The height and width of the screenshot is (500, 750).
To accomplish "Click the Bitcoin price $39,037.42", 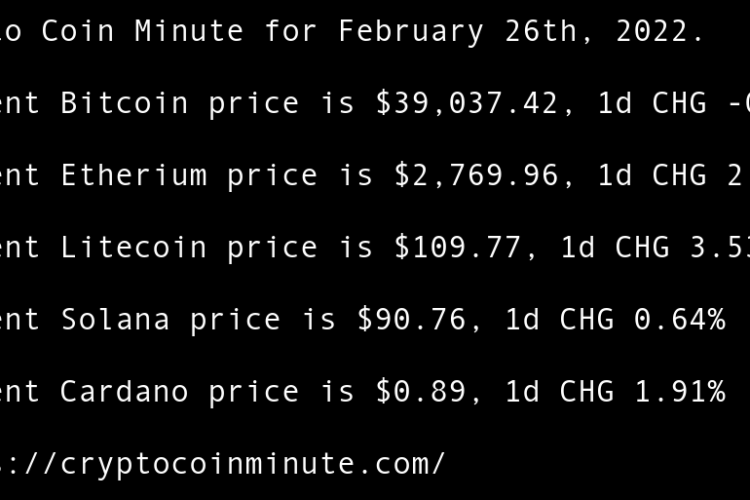I will click(474, 103).
